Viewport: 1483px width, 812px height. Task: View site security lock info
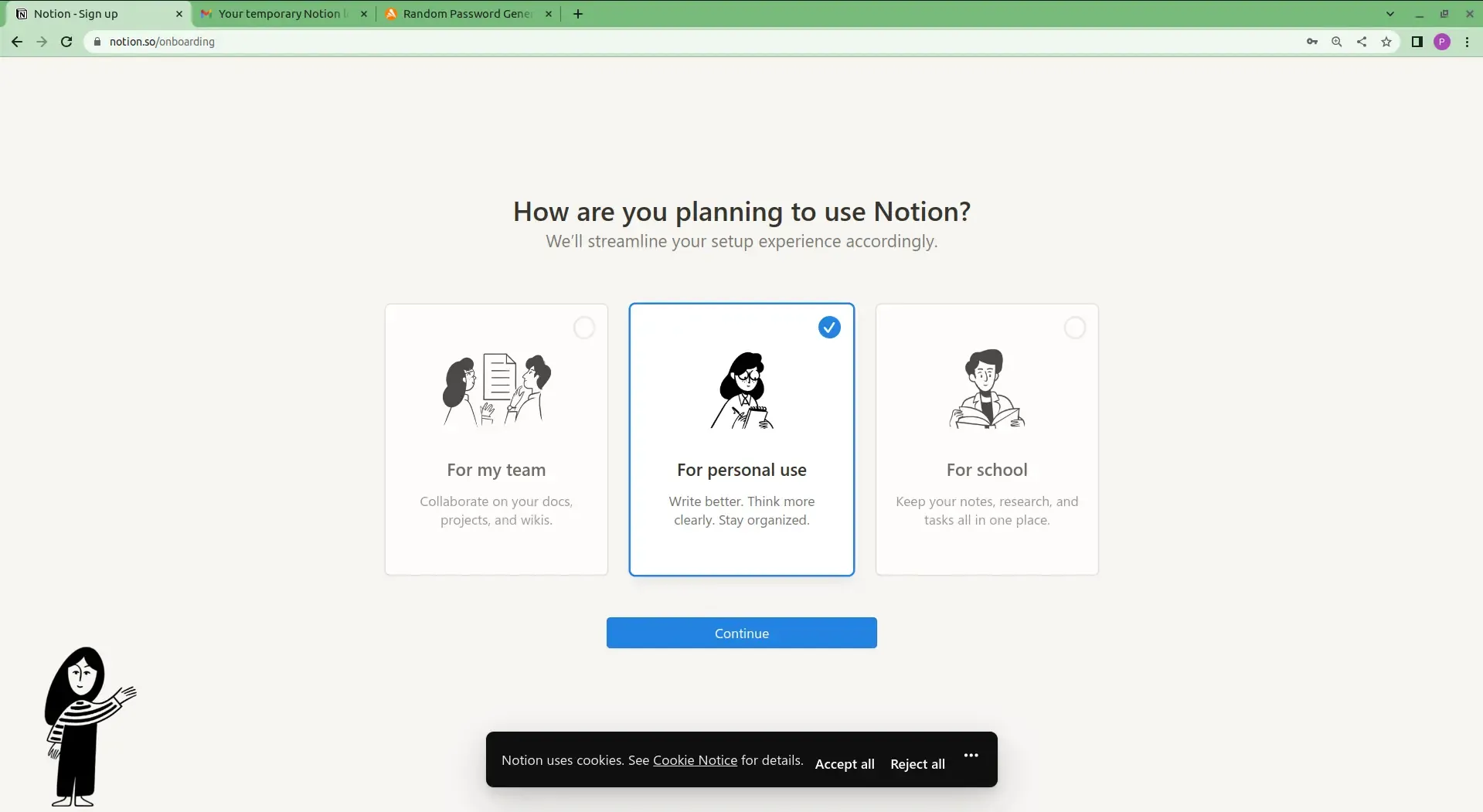(97, 42)
